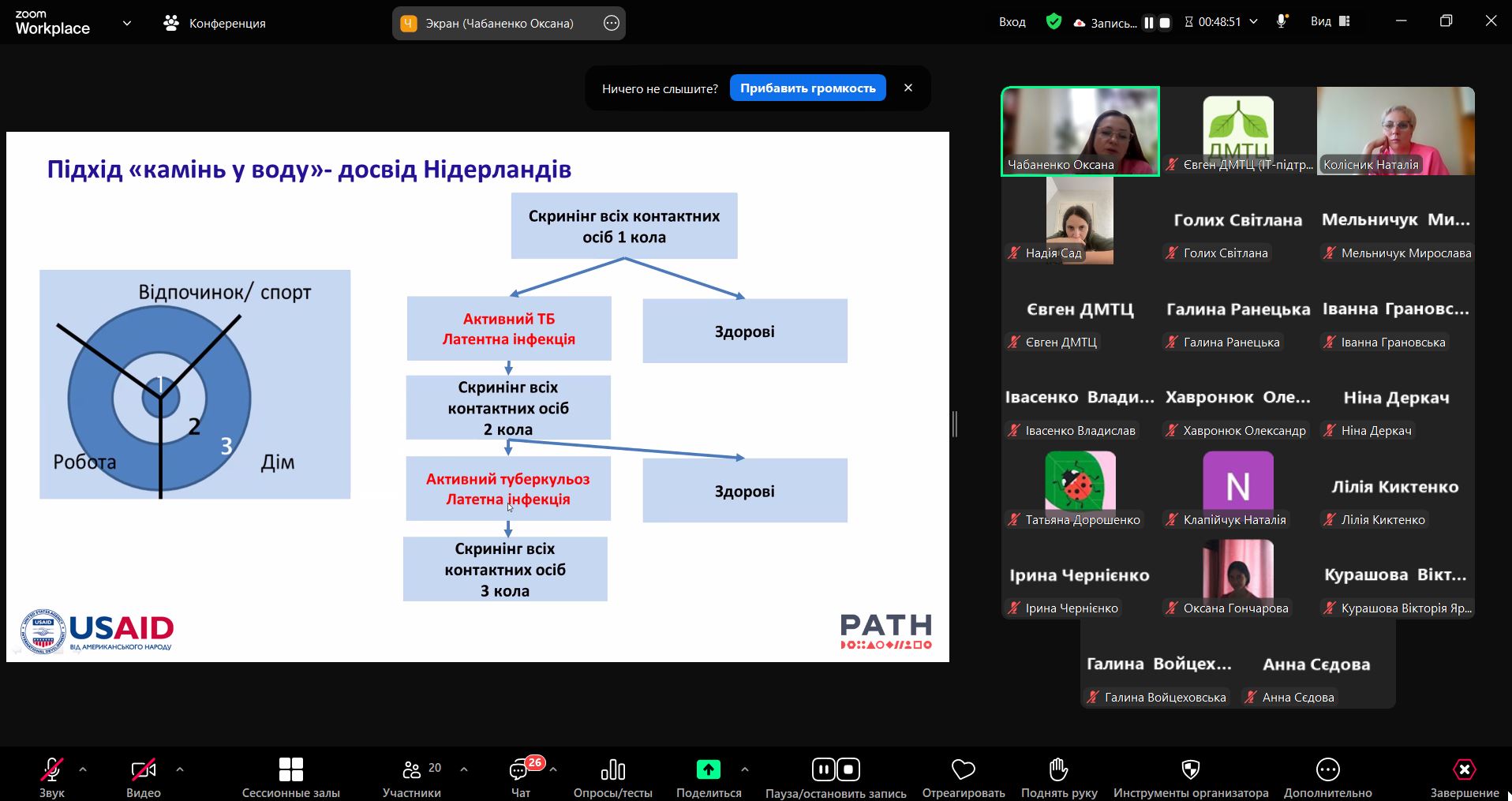
Task: Open Zoom Workplace dropdown chevron
Action: tap(126, 23)
